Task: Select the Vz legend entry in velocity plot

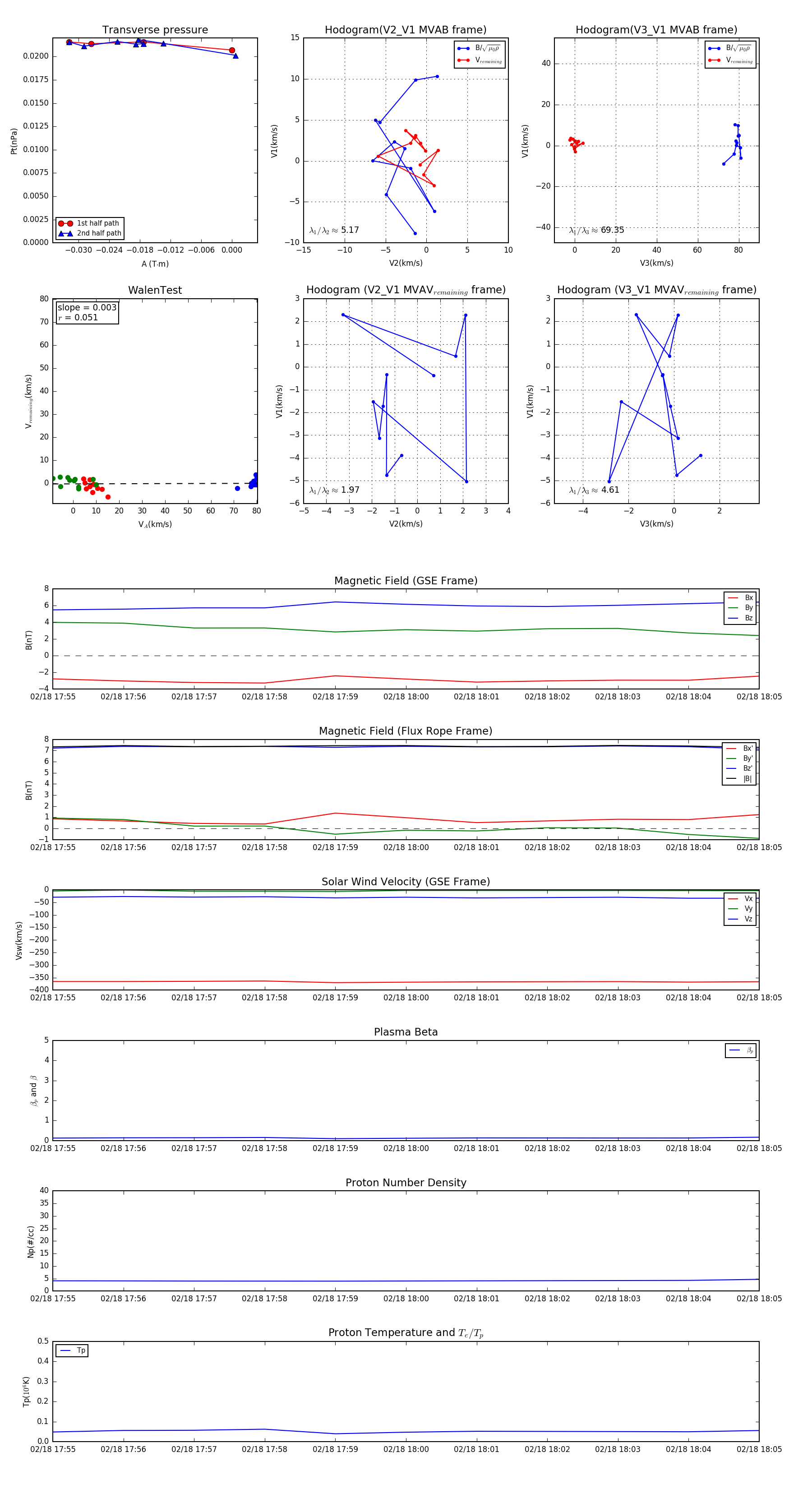Action: click(740, 919)
